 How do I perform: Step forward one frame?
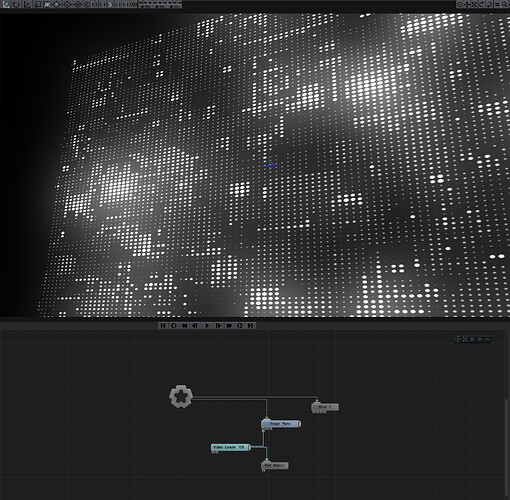click(218, 326)
